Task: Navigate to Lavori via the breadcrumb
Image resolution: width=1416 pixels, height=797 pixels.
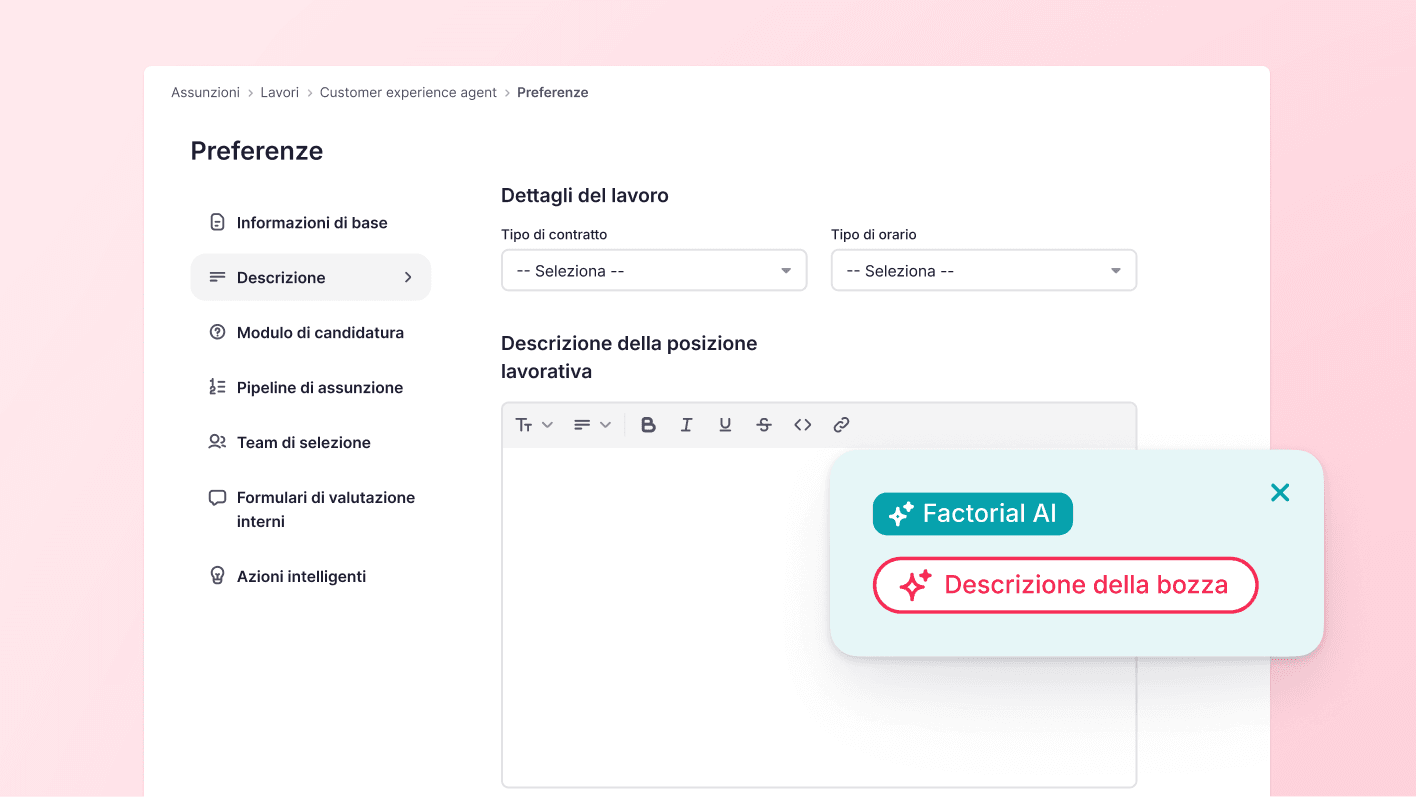Action: [279, 92]
